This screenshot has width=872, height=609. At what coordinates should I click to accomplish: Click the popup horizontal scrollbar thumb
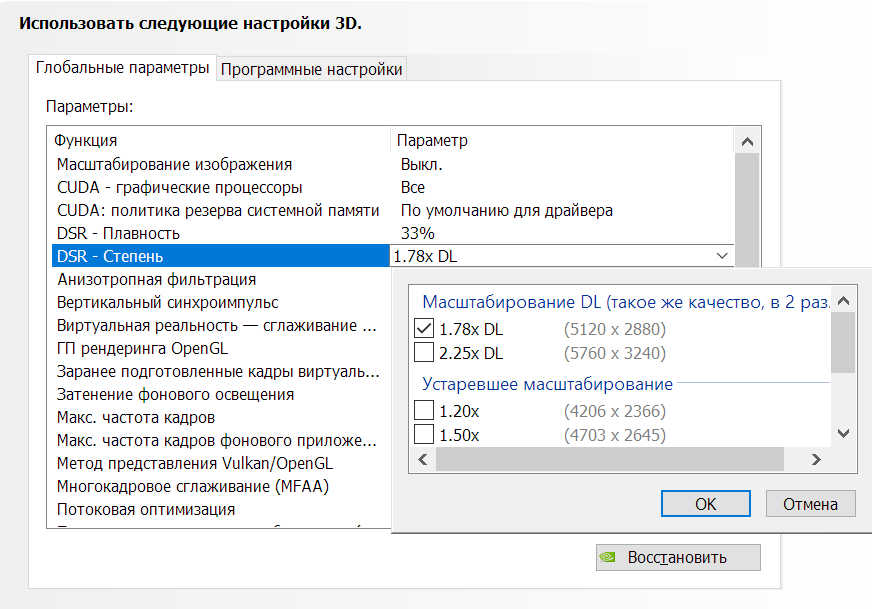[610, 459]
